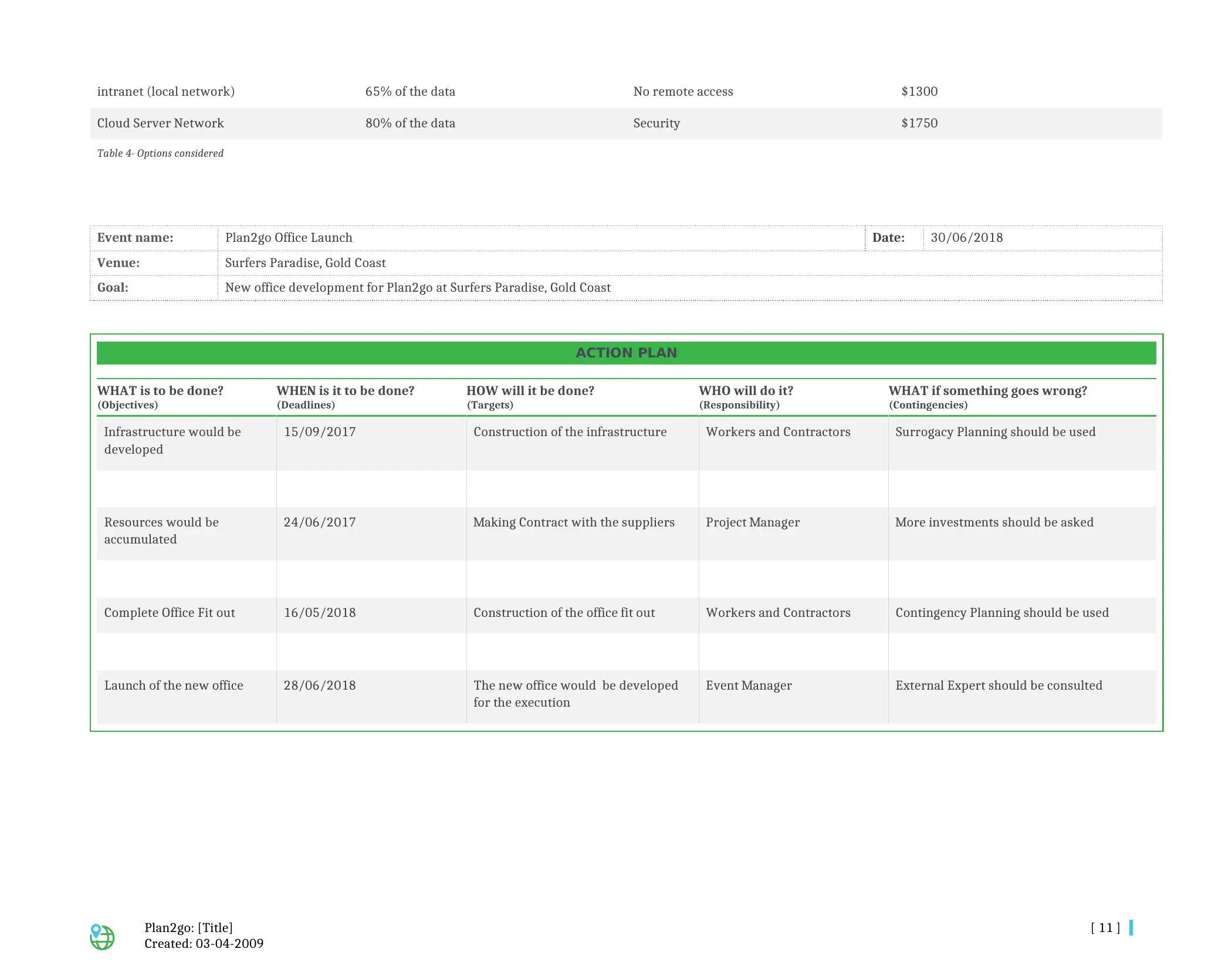Click the globe logo icon in footer
Image resolution: width=1232 pixels, height=969 pixels.
(102, 936)
